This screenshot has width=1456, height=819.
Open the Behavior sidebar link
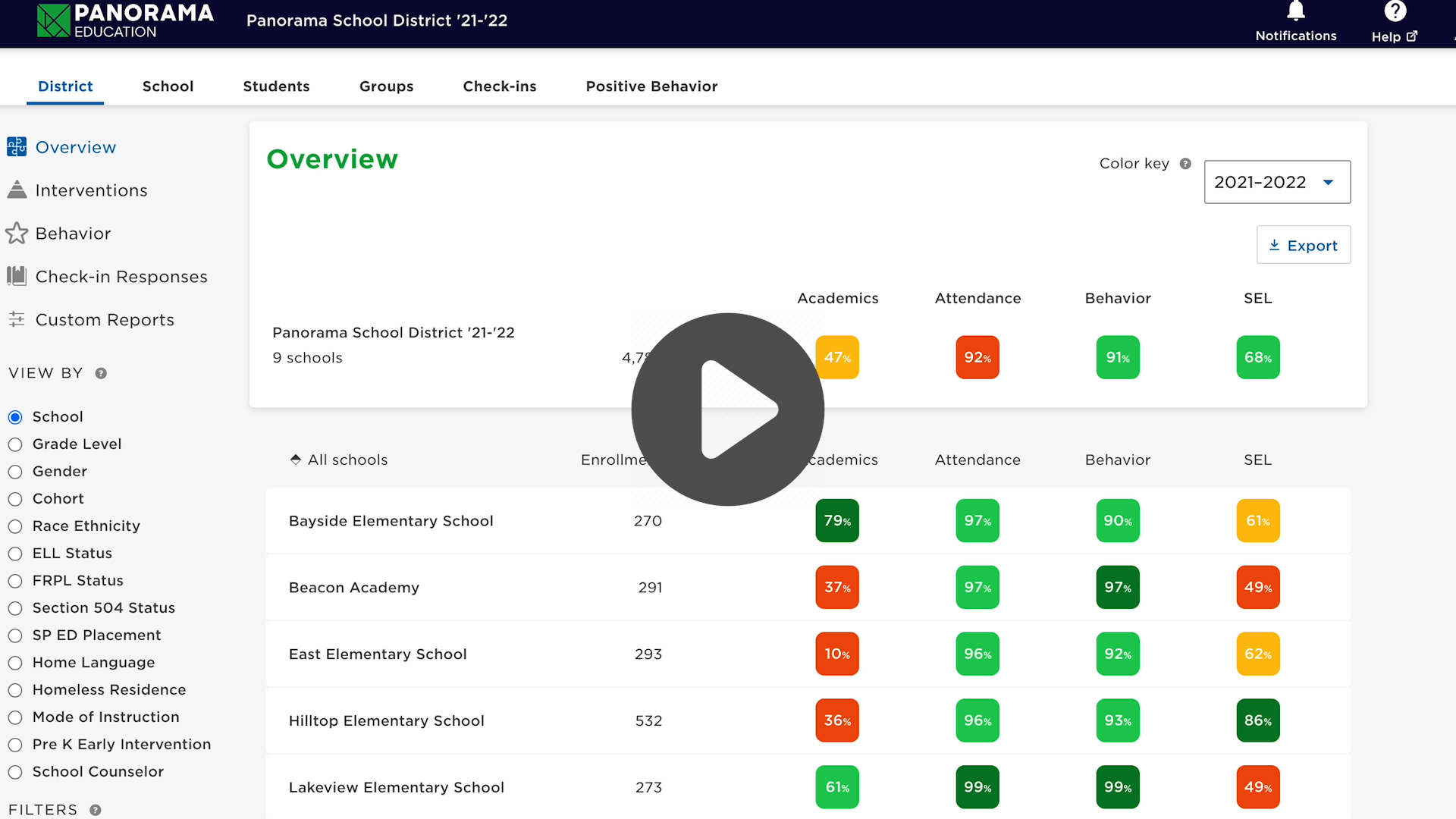(73, 234)
